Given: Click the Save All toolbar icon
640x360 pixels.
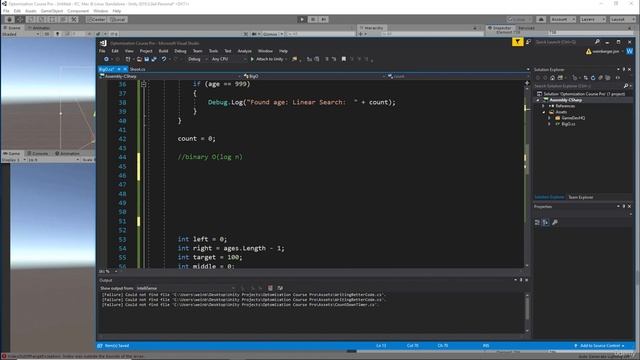Looking at the screenshot, I should (154, 59).
